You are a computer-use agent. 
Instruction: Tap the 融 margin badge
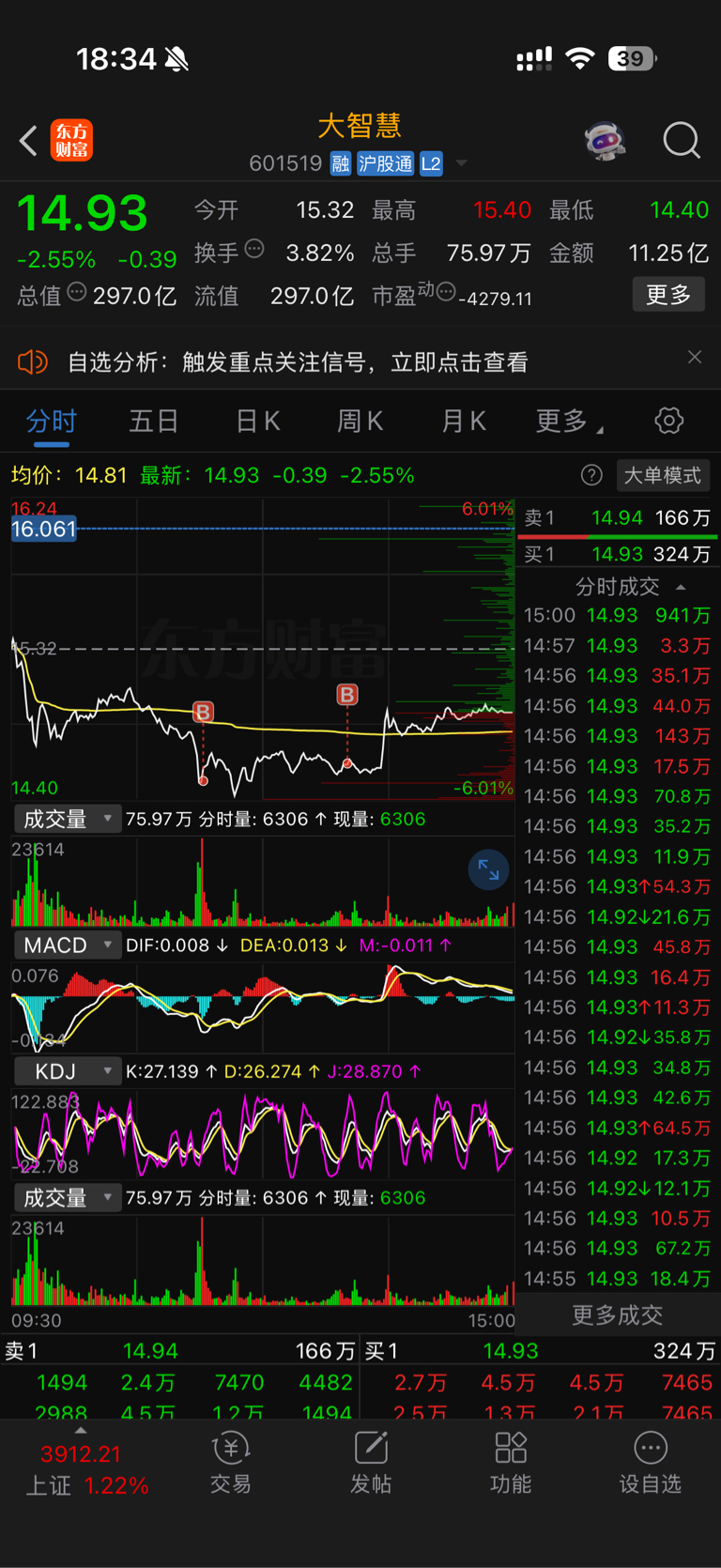[340, 163]
